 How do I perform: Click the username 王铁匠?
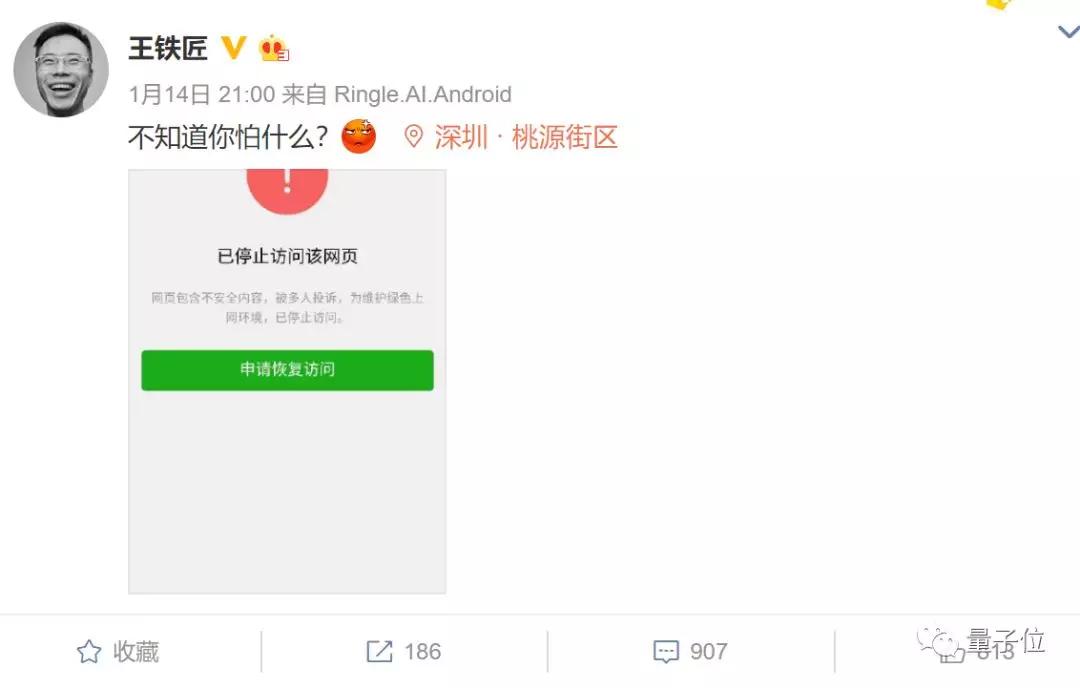tap(168, 48)
